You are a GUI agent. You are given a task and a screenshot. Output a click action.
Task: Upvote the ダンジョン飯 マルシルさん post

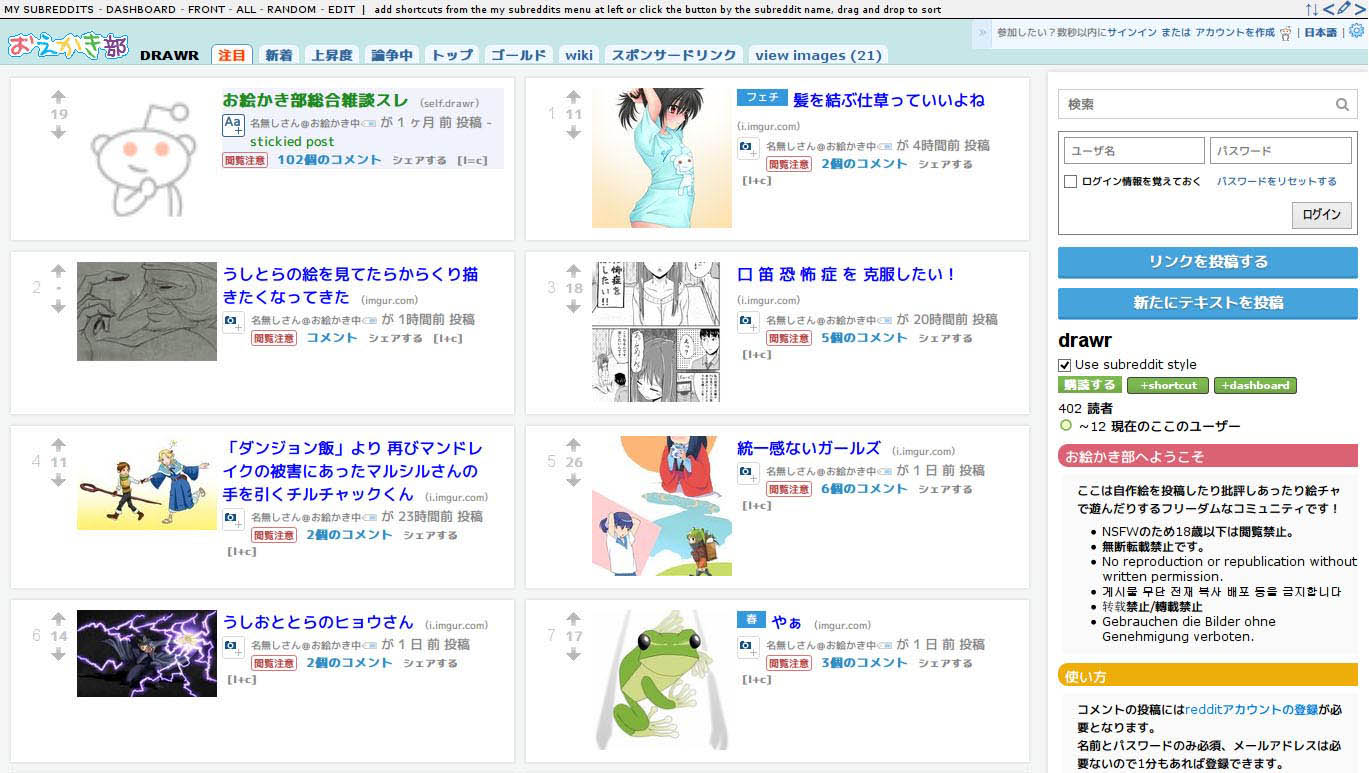[58, 445]
